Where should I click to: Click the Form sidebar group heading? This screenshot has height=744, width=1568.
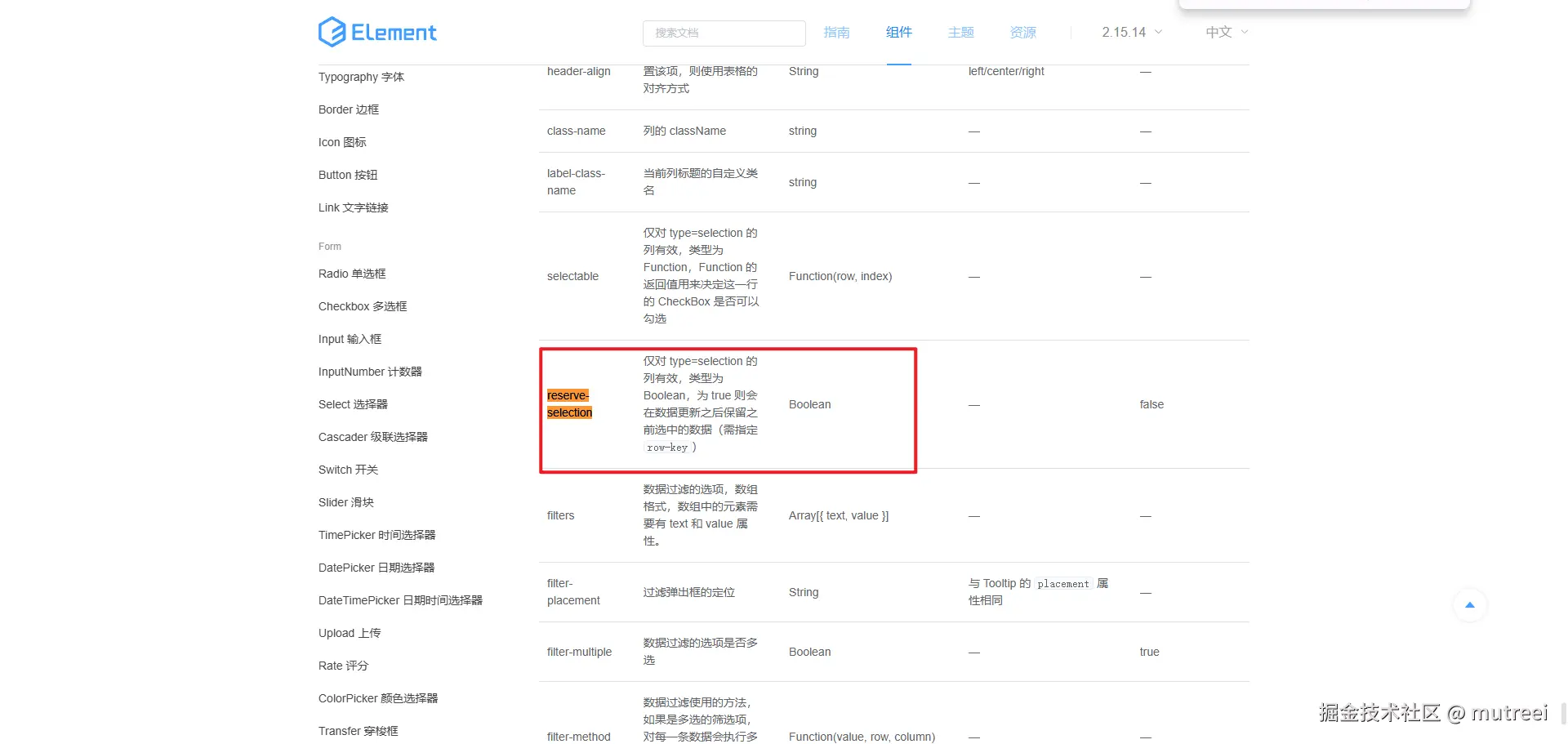pyautogui.click(x=330, y=247)
